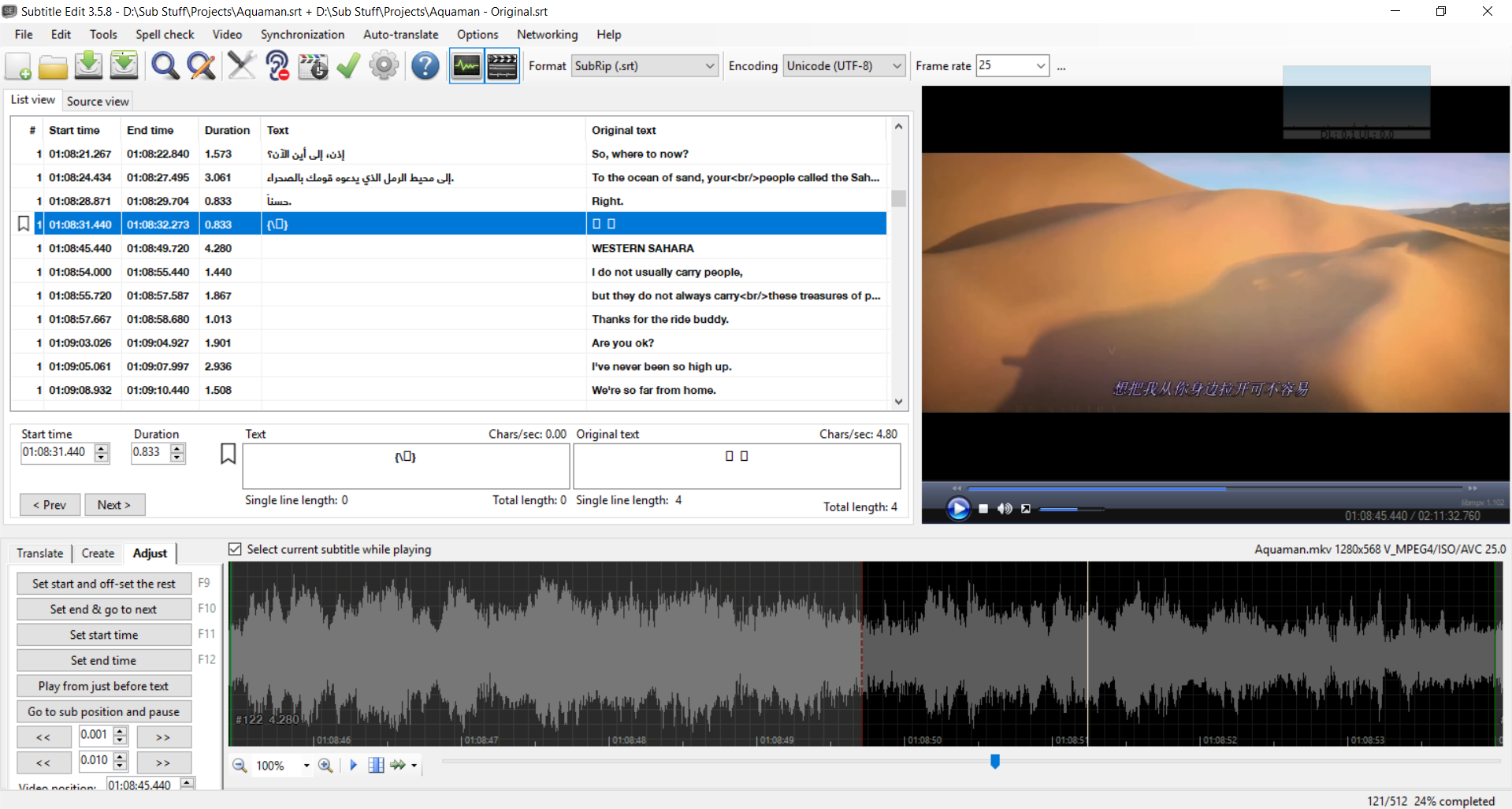
Task: Click the waveform position slider handle
Action: tap(995, 761)
